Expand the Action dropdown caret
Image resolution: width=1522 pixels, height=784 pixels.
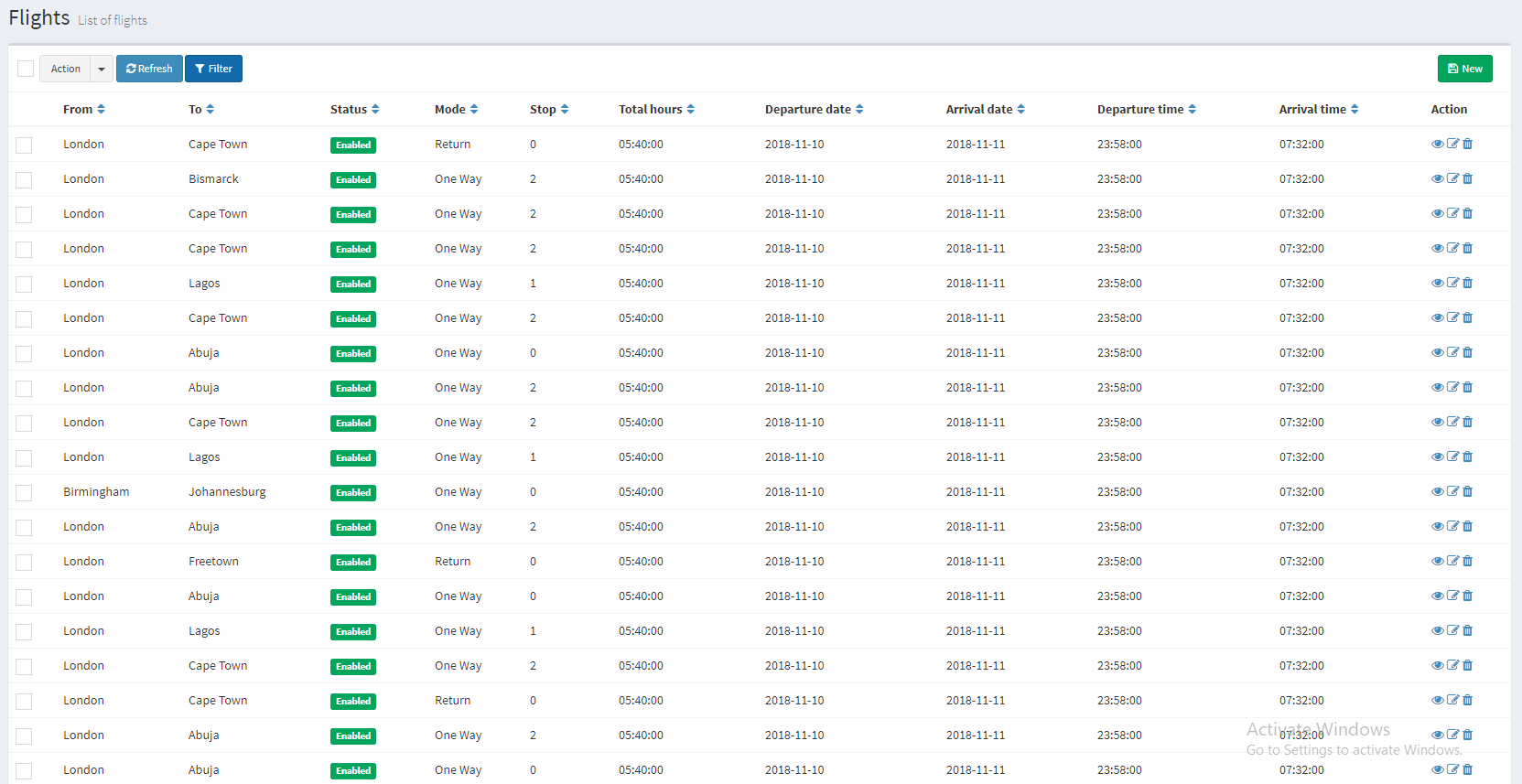[102, 69]
